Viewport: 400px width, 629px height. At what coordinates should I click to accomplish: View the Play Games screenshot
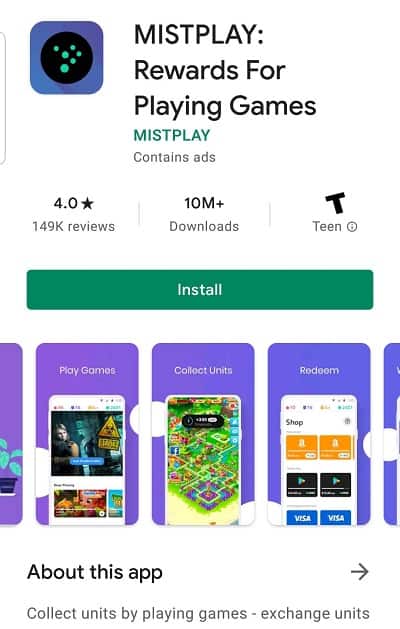pos(87,434)
